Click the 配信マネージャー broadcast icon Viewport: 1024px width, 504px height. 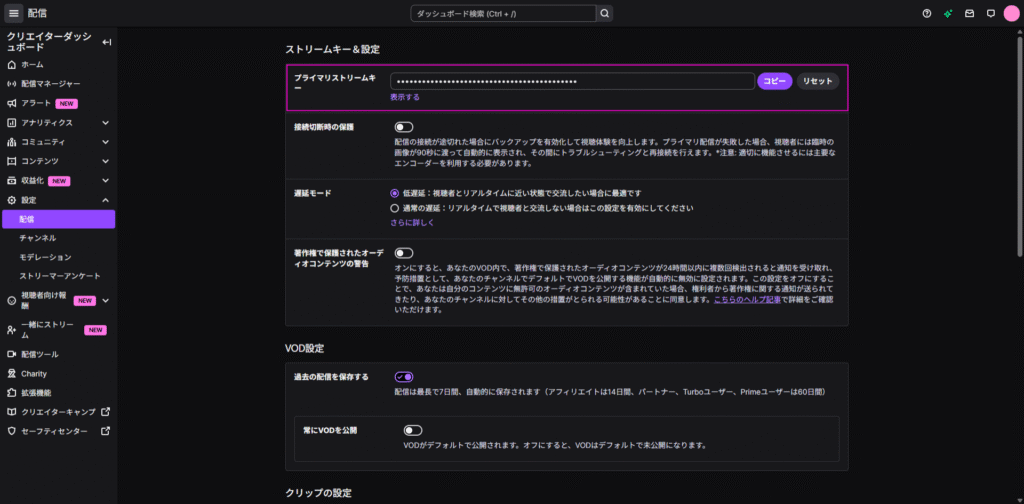click(11, 84)
